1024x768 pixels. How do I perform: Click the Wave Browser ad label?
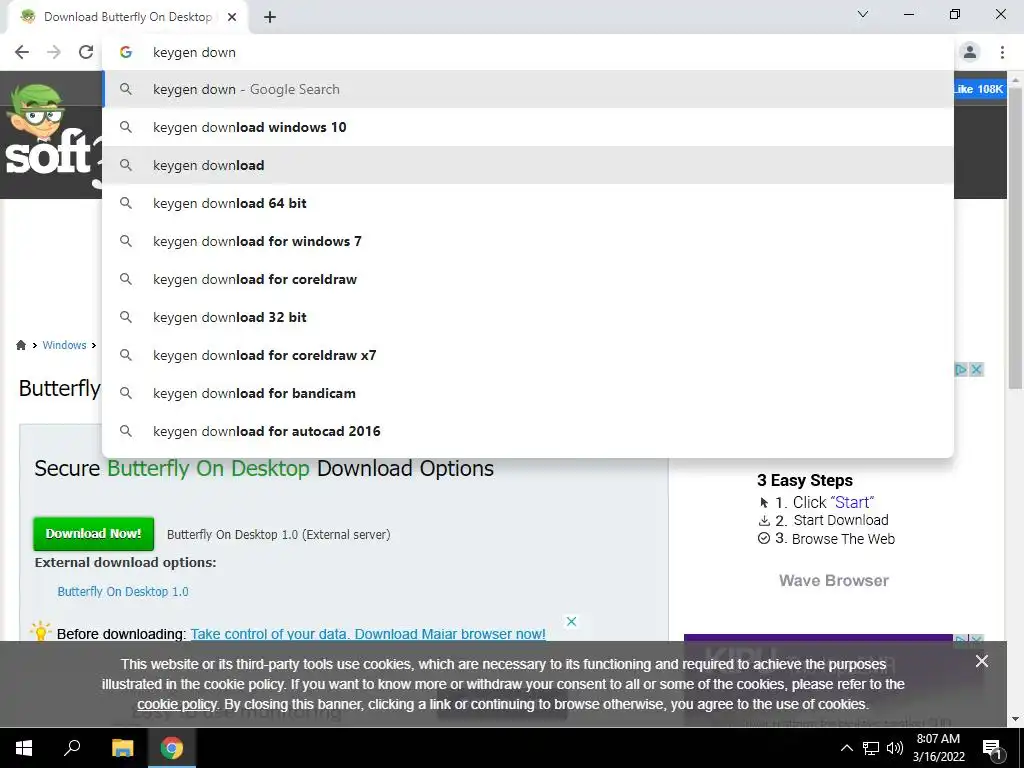click(x=833, y=581)
